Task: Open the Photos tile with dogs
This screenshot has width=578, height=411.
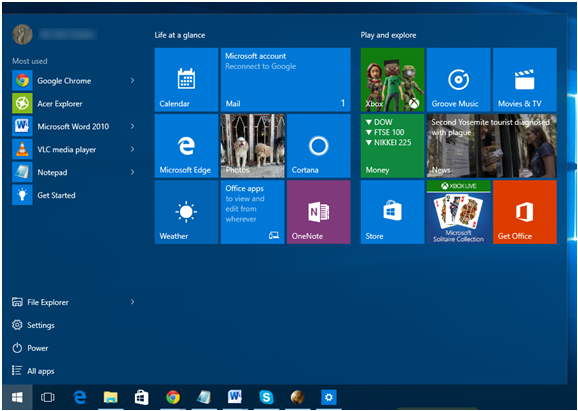Action: click(253, 146)
